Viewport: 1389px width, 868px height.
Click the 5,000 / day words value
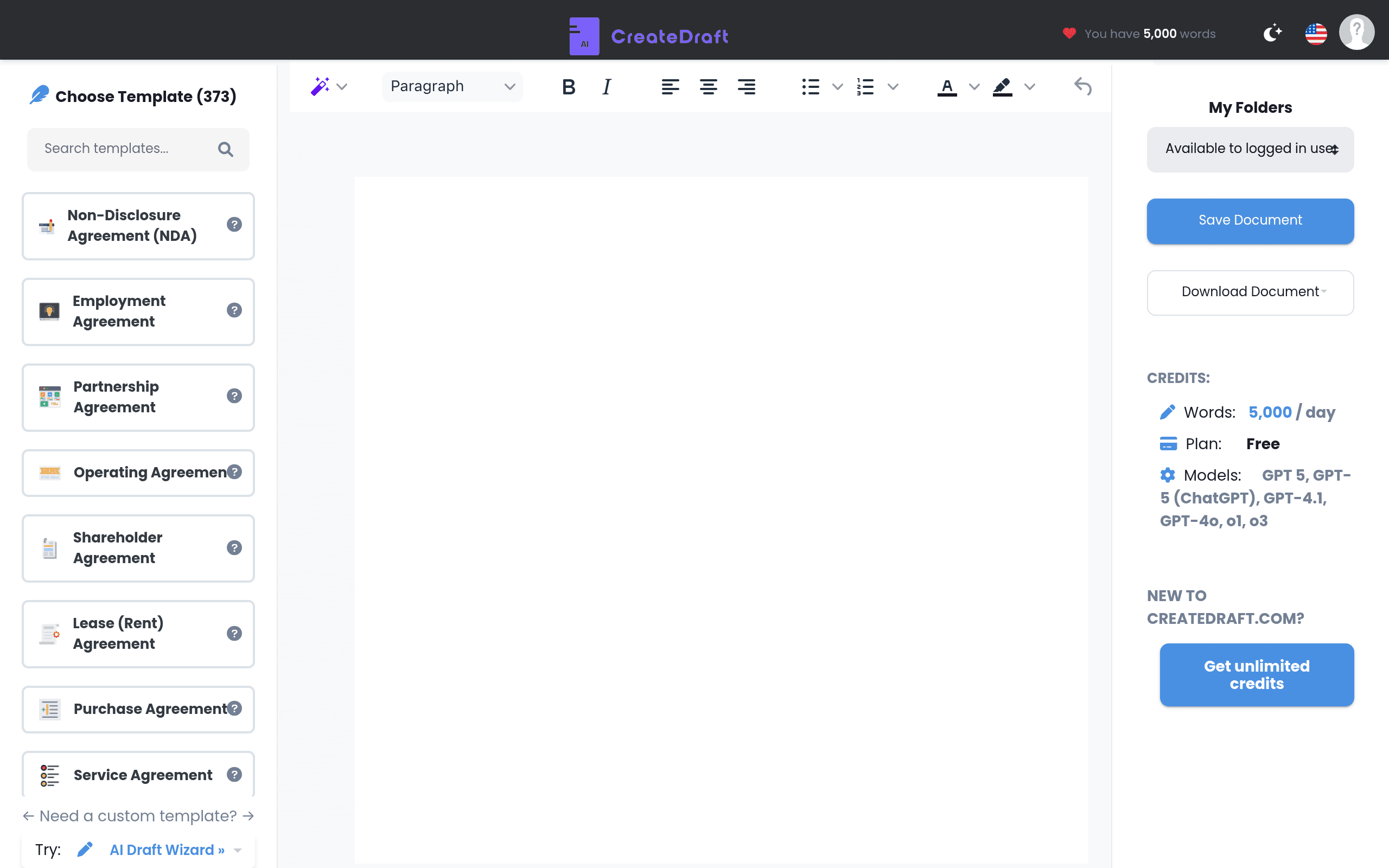coord(1291,412)
